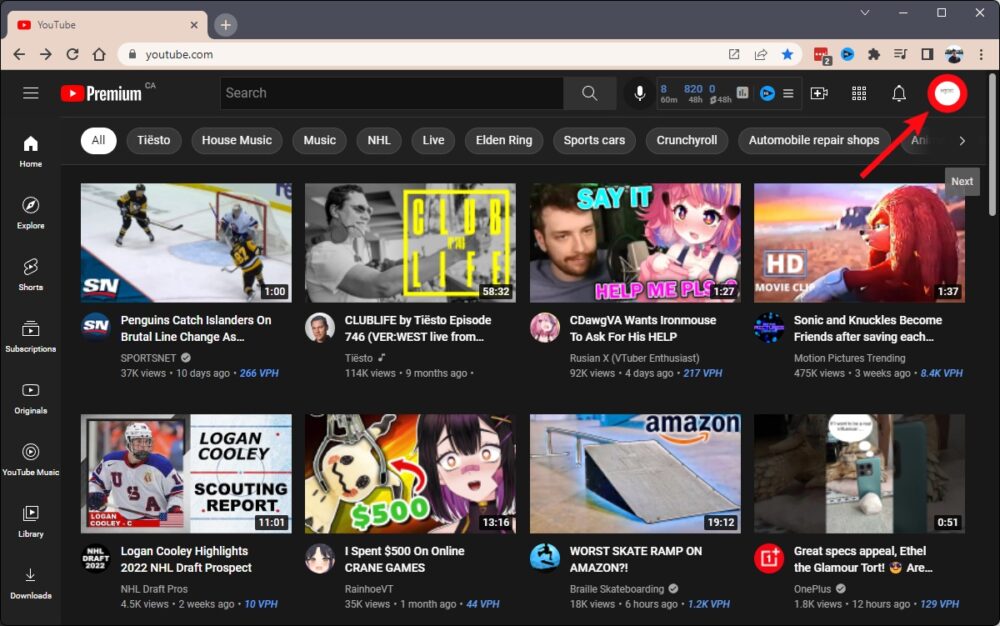Go to Shorts in the sidebar
Image resolution: width=1000 pixels, height=626 pixels.
tap(31, 273)
